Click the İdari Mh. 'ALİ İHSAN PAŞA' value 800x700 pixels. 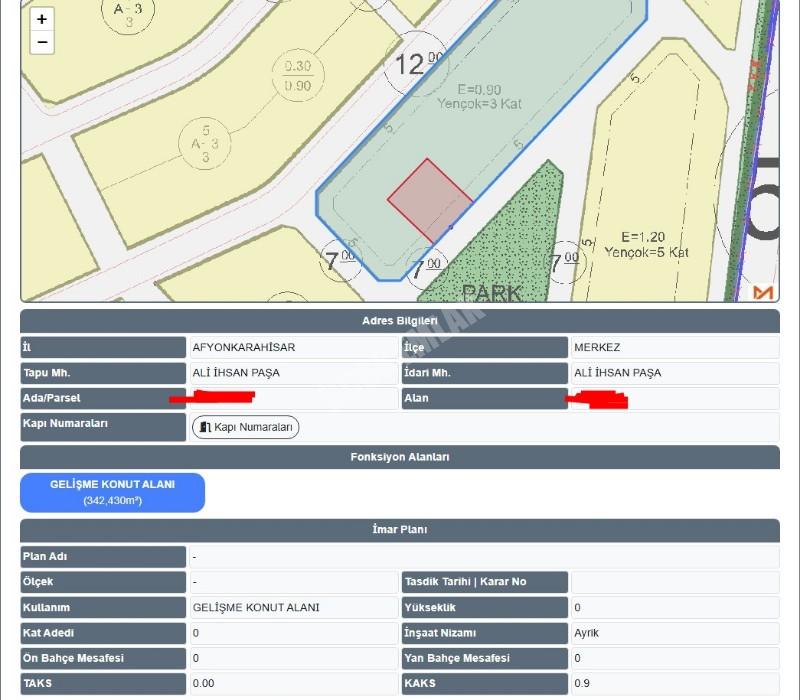(617, 373)
